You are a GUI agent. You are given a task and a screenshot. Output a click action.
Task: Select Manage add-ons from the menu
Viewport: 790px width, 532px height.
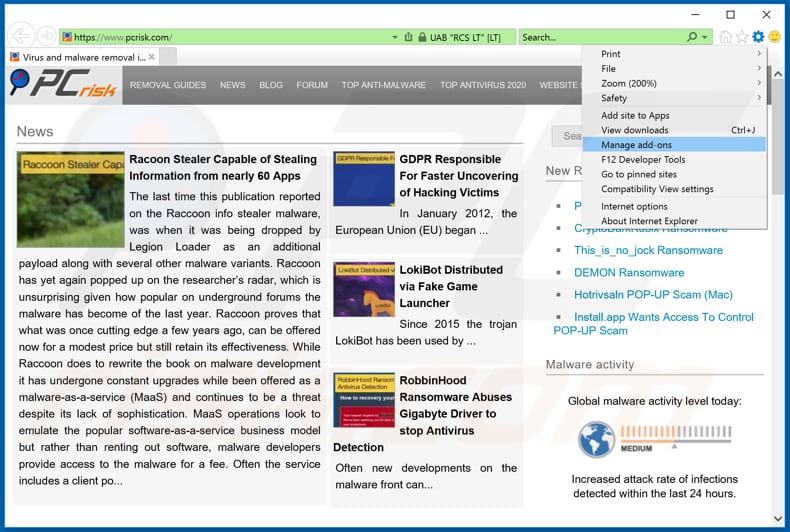(x=637, y=145)
